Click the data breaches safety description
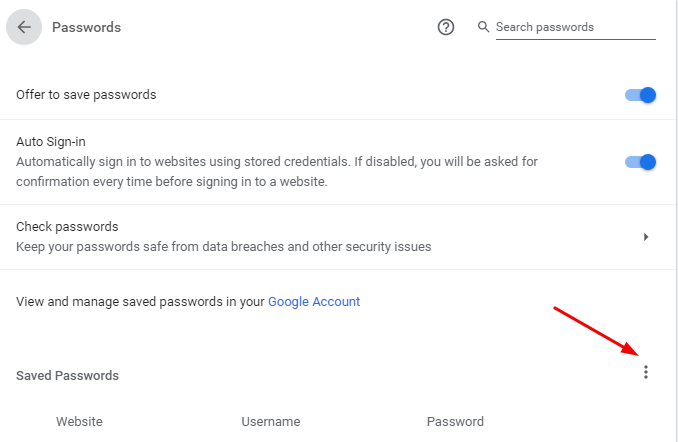The height and width of the screenshot is (442, 678). pyautogui.click(x=223, y=246)
